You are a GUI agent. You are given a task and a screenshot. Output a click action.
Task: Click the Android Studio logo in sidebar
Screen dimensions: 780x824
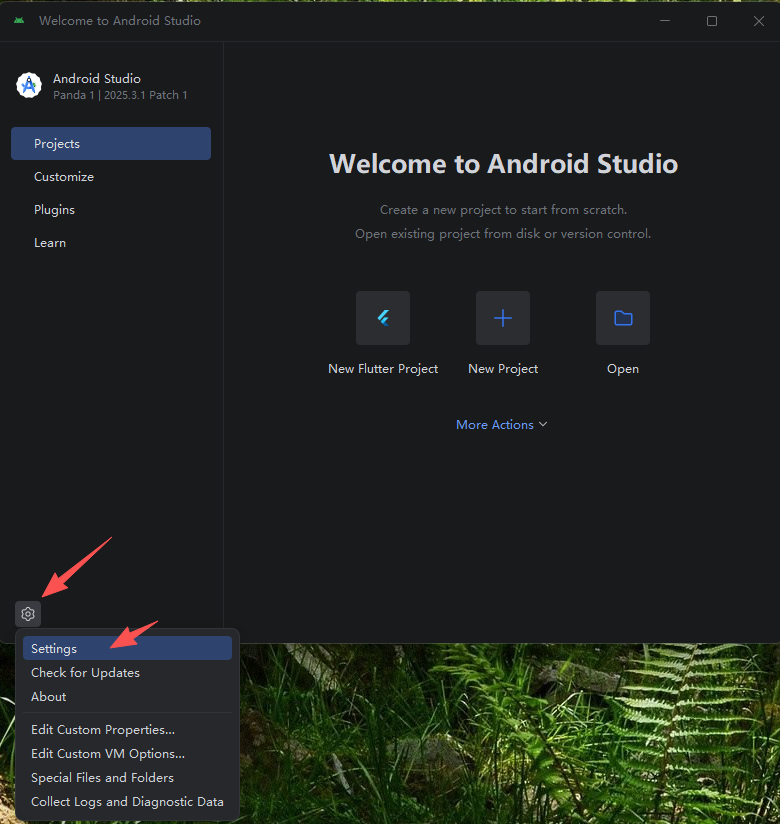tap(29, 85)
